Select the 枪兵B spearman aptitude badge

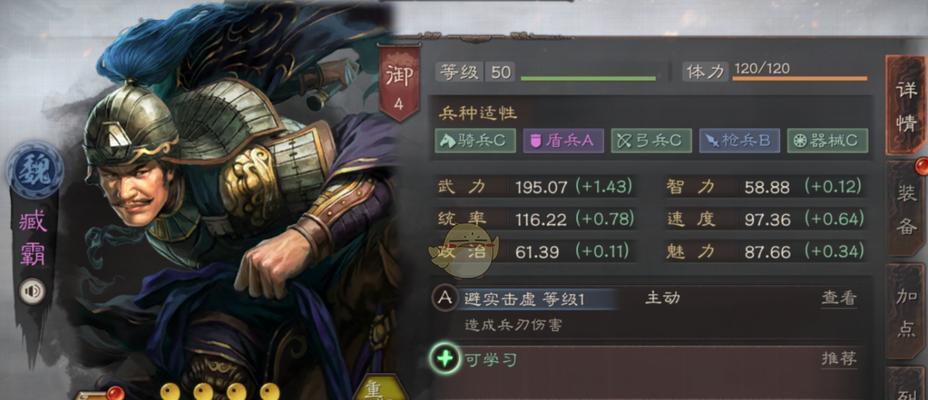pyautogui.click(x=739, y=141)
